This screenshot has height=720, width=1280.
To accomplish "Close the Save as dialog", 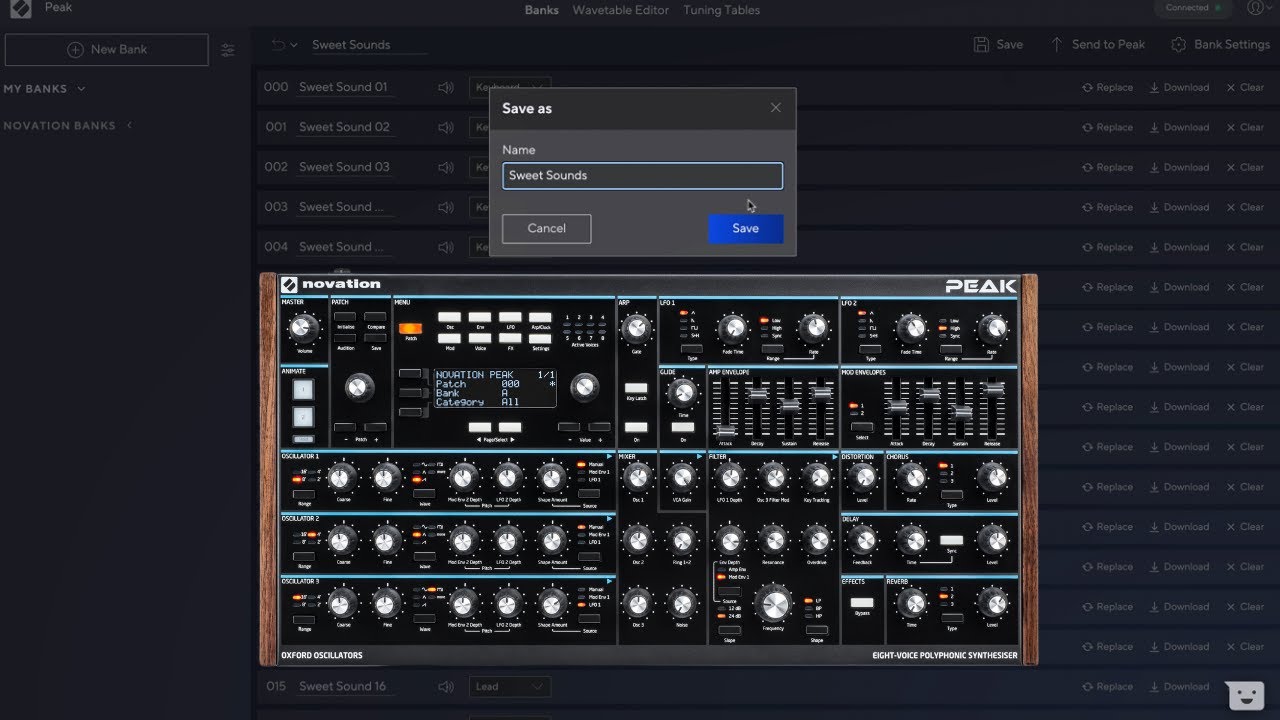I will 776,108.
